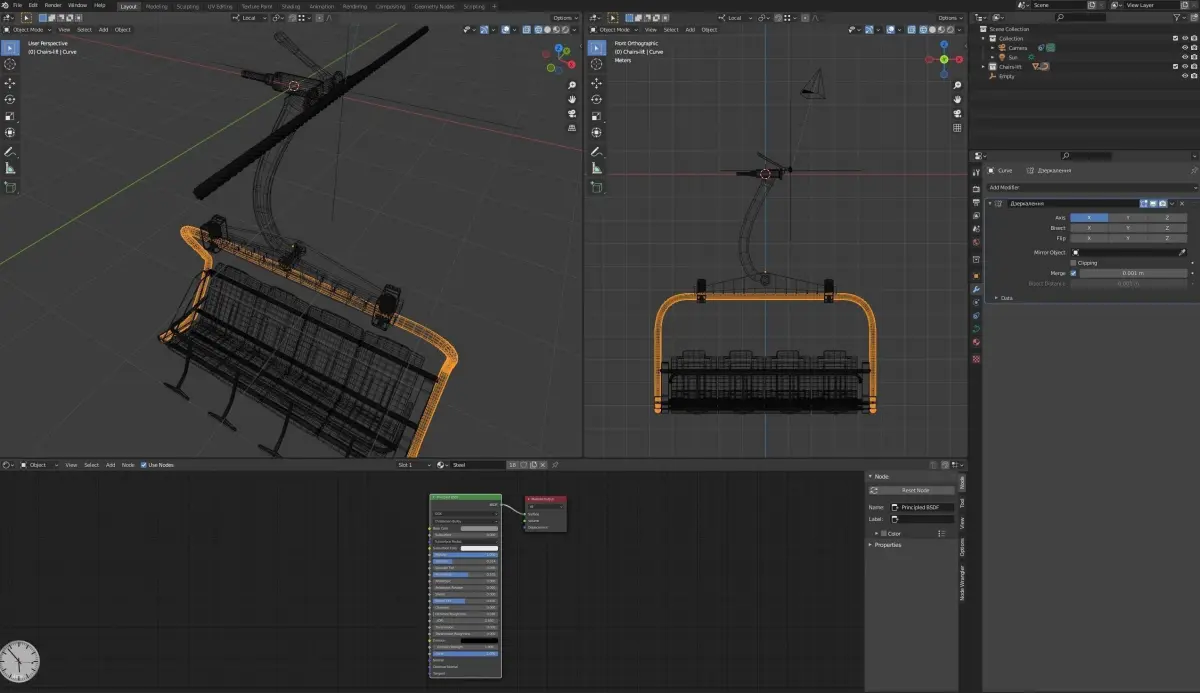This screenshot has height=693, width=1200.
Task: Uncheck the Use Nodes checkbox
Action: (144, 465)
